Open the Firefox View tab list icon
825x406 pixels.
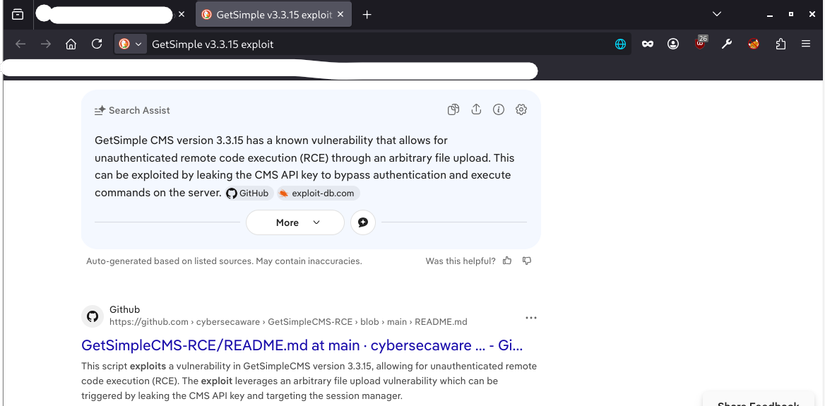coord(17,14)
